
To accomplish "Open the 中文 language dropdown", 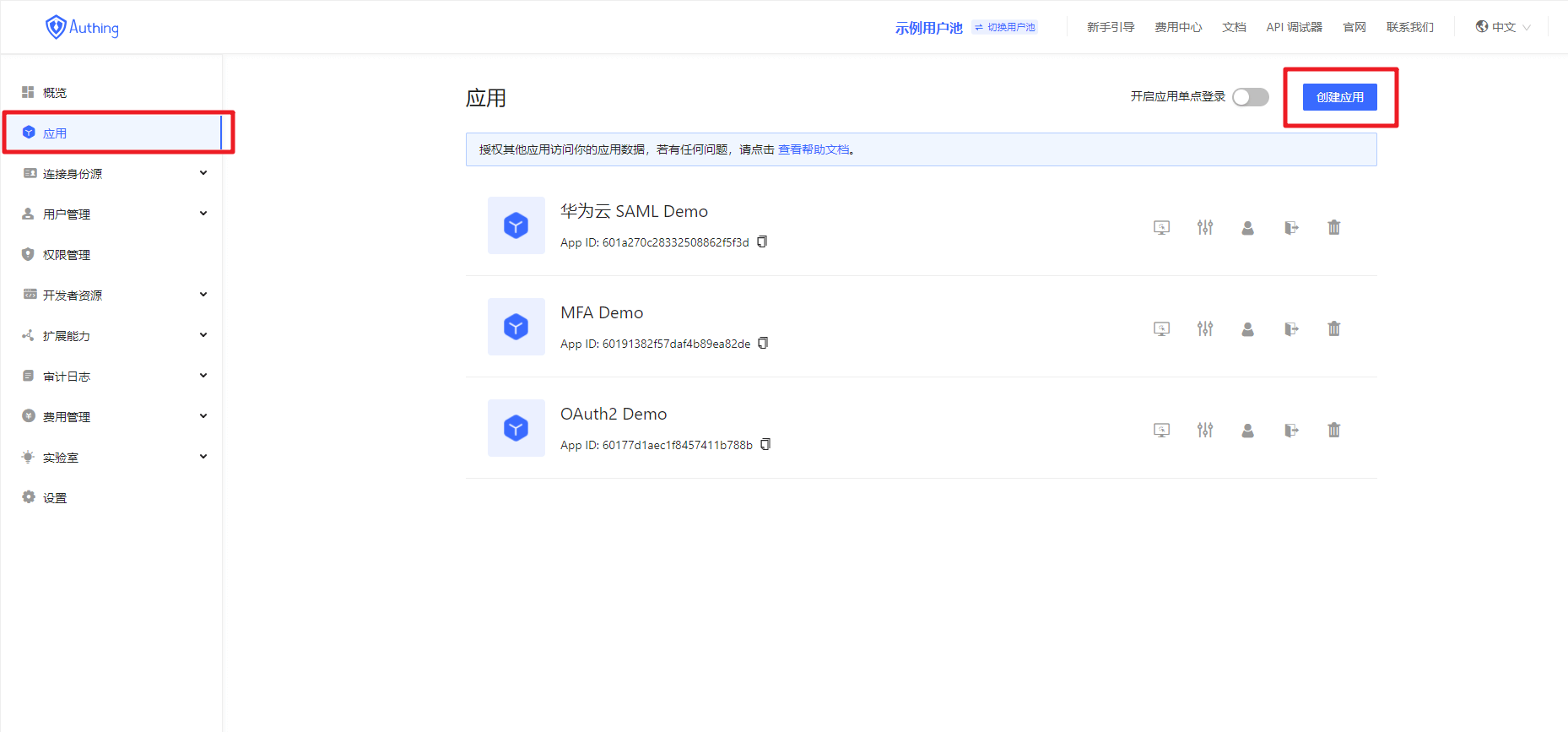I will click(x=1503, y=27).
